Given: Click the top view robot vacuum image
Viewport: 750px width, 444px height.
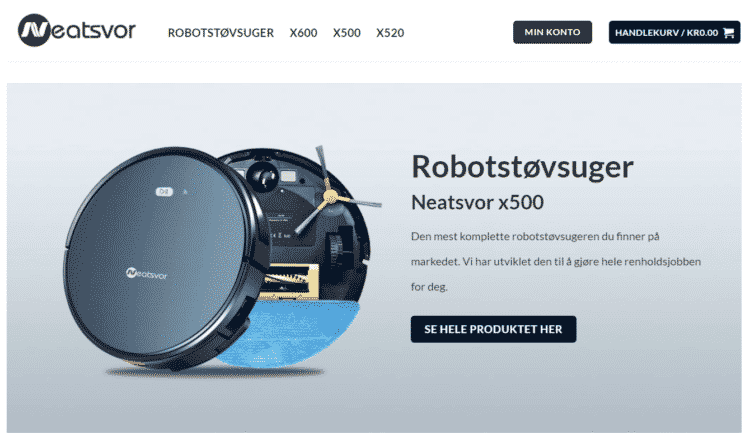Looking at the screenshot, I should [160, 258].
